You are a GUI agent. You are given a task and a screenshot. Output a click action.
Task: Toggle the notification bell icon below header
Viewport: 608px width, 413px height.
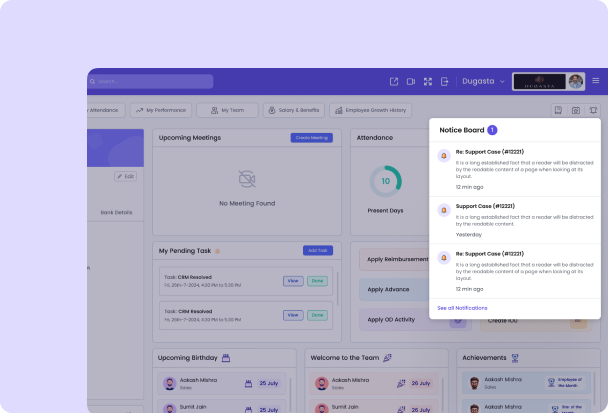tap(593, 111)
